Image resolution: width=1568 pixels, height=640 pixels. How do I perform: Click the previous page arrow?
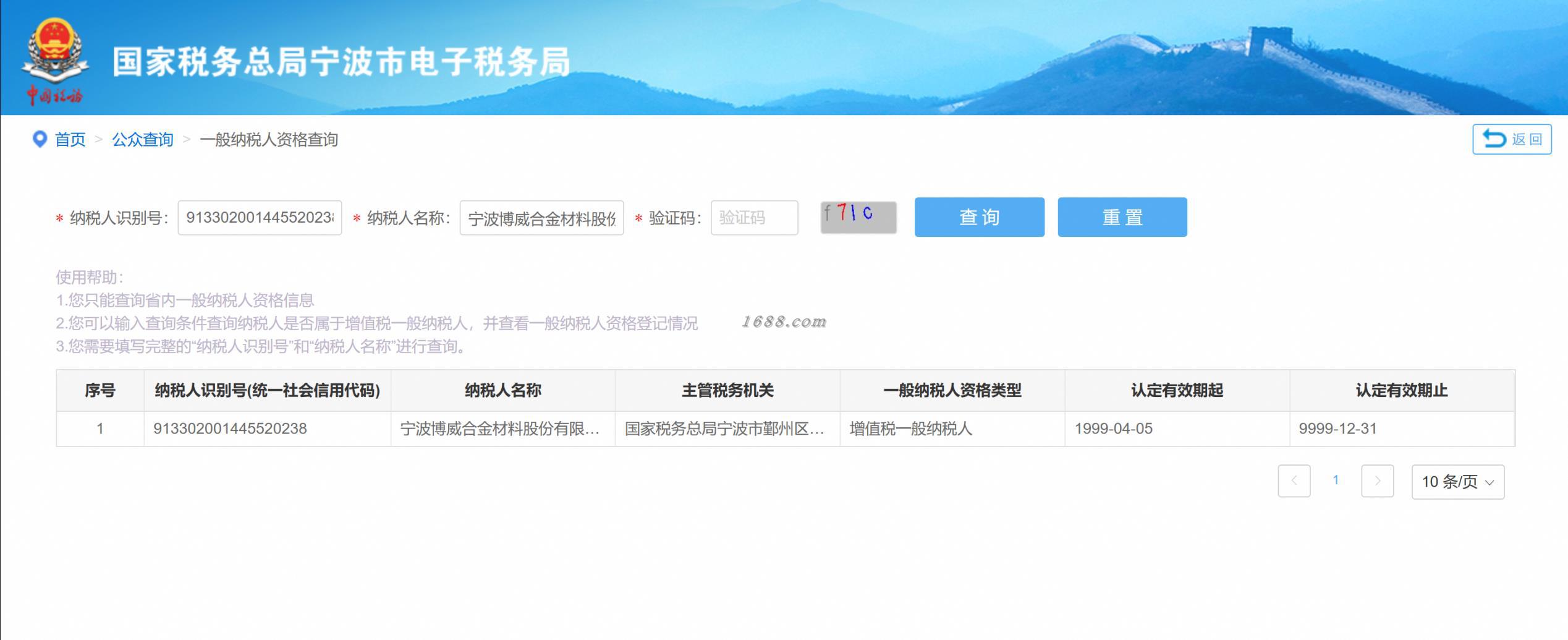coord(1294,480)
